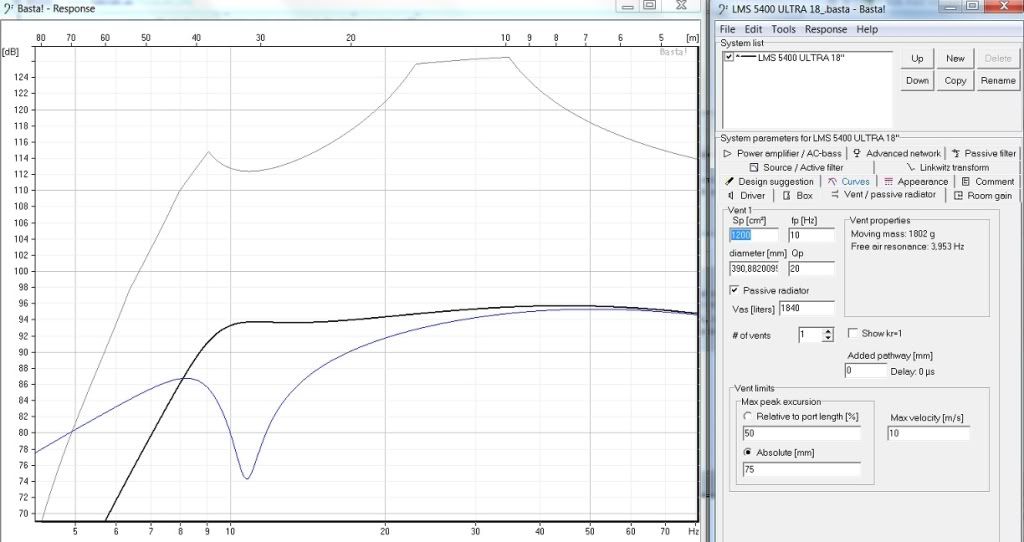
Task: Untick the LMS 5400 ULTRA 18" system checkbox
Action: pyautogui.click(x=729, y=57)
